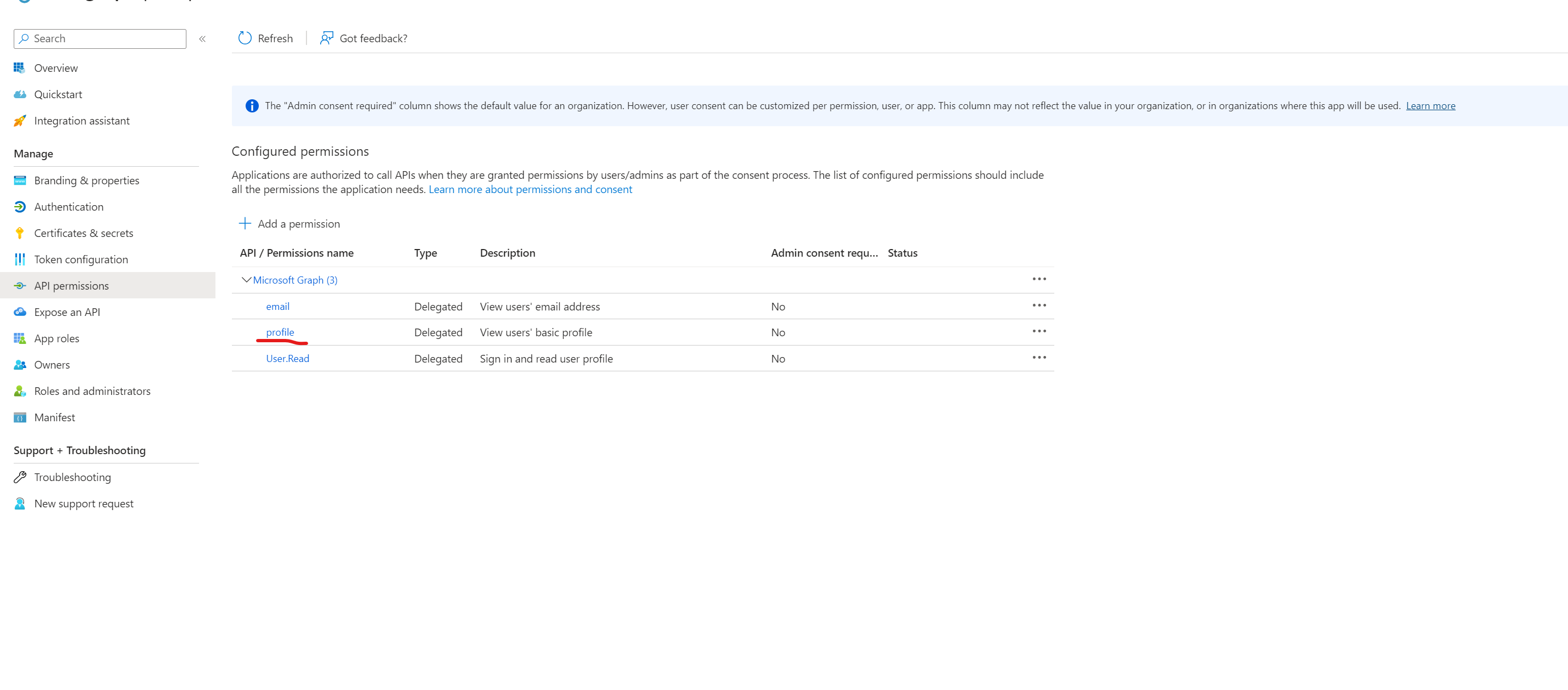
Task: Click inside the Search navigation field
Action: pos(99,38)
